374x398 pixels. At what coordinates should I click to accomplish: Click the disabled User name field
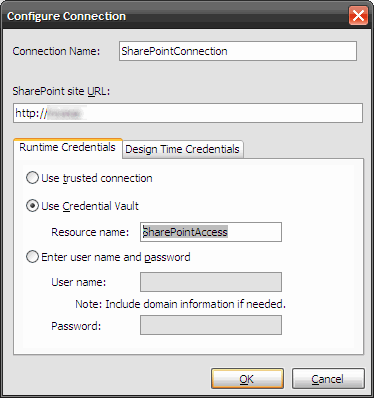211,282
